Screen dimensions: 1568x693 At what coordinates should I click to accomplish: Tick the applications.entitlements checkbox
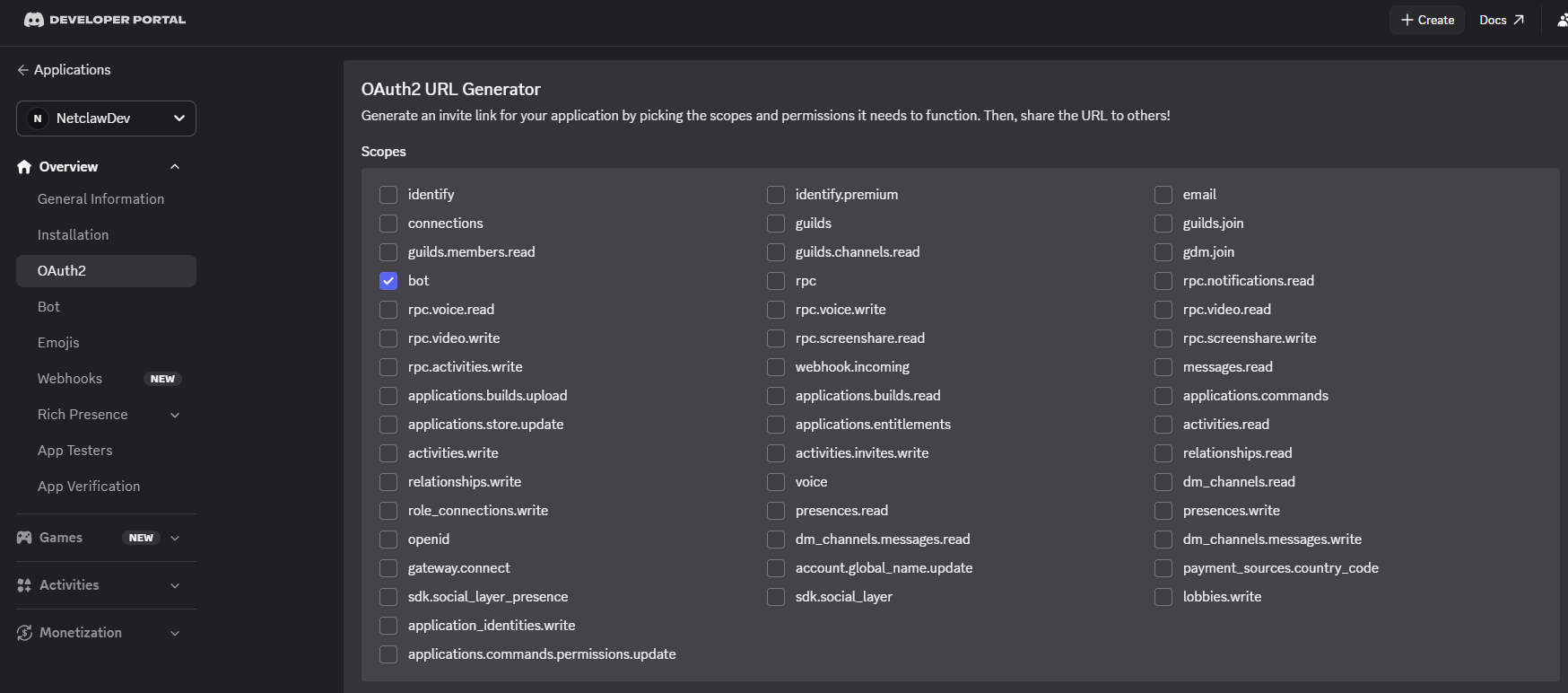click(776, 425)
